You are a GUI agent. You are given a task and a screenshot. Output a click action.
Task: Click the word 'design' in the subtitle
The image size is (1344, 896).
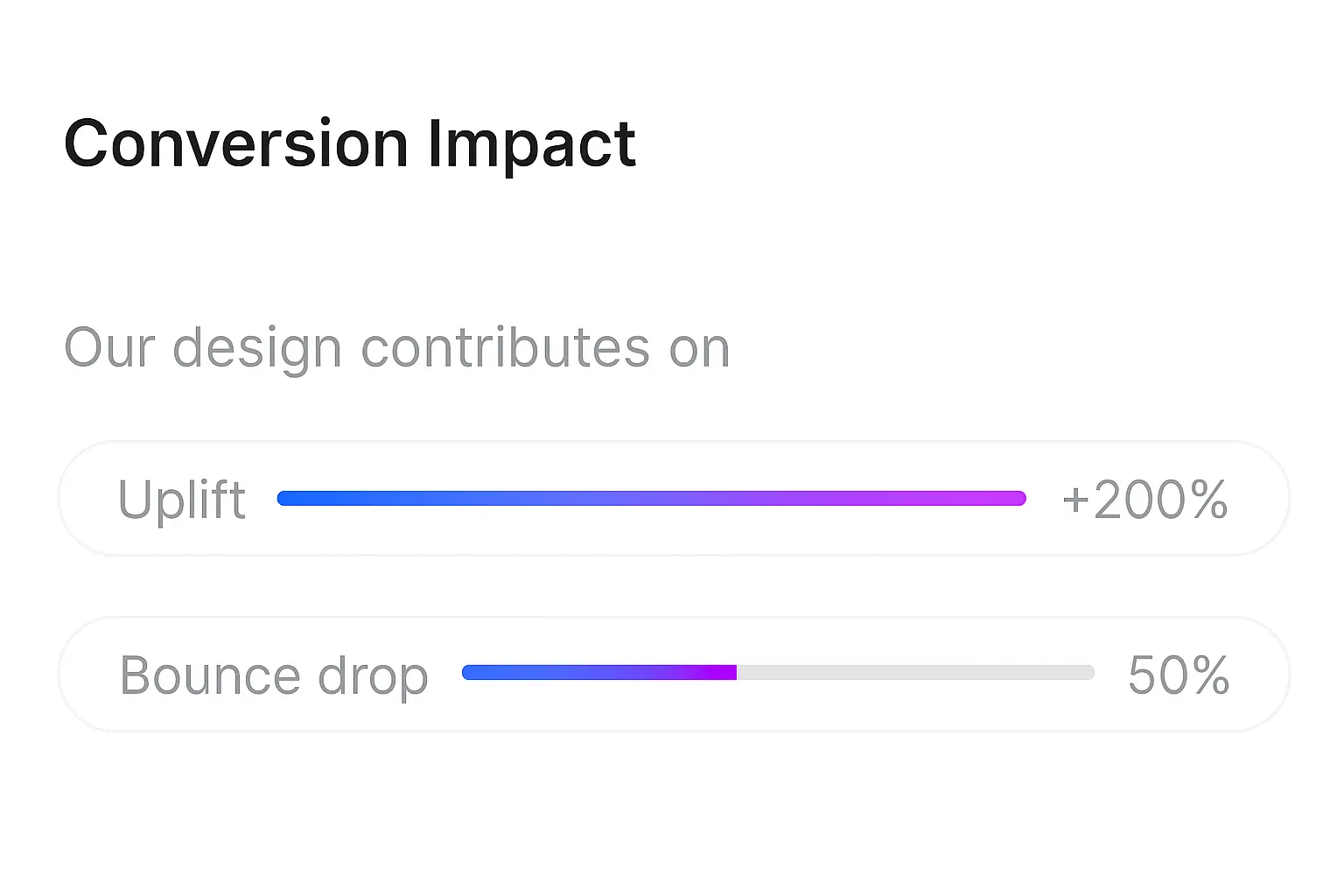[x=257, y=348]
